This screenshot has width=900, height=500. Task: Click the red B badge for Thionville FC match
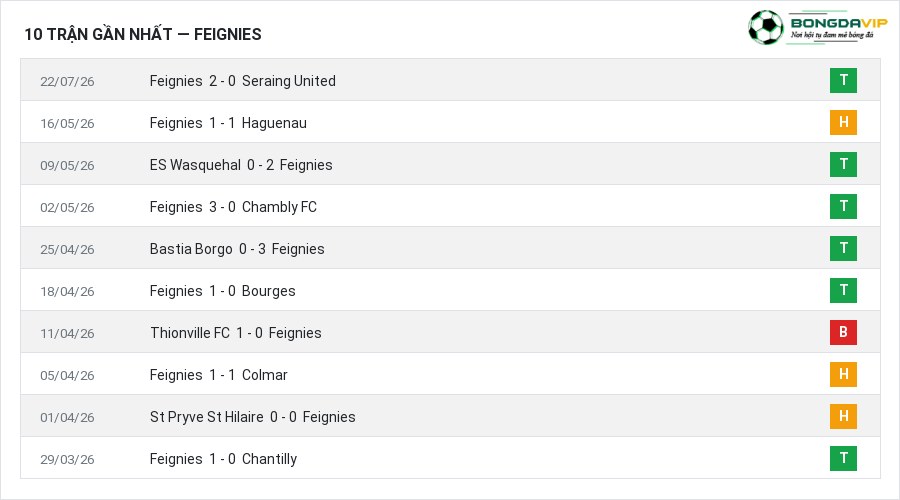843,332
